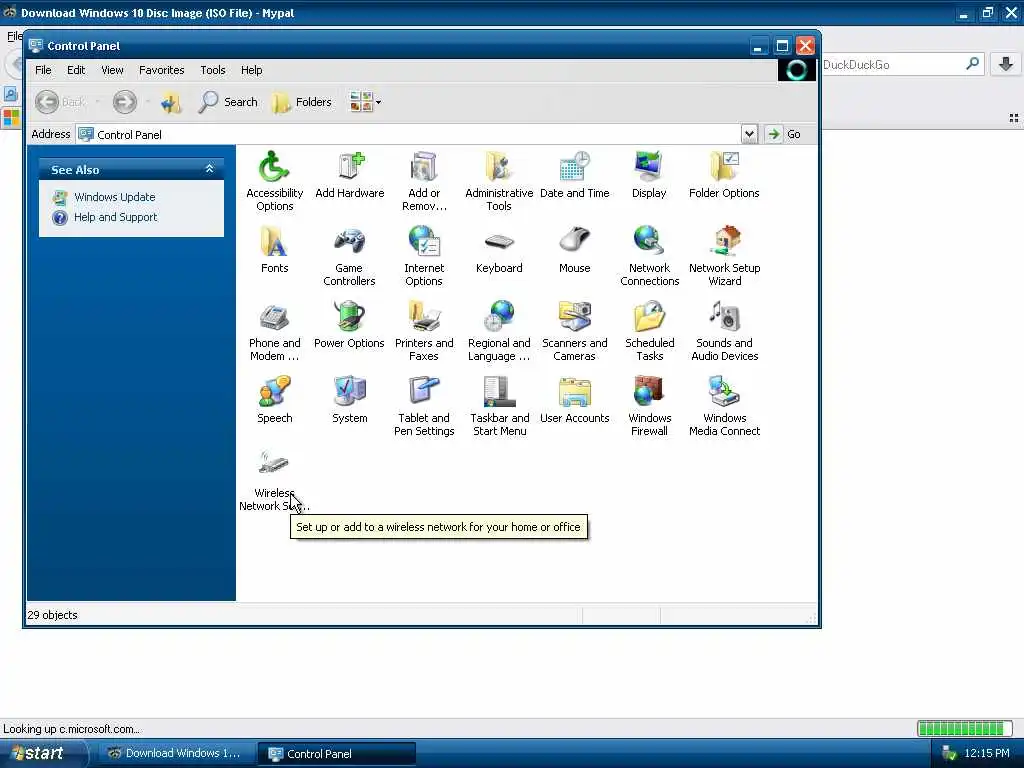This screenshot has width=1024, height=768.
Task: Open the Views dropdown button
Action: coord(365,102)
